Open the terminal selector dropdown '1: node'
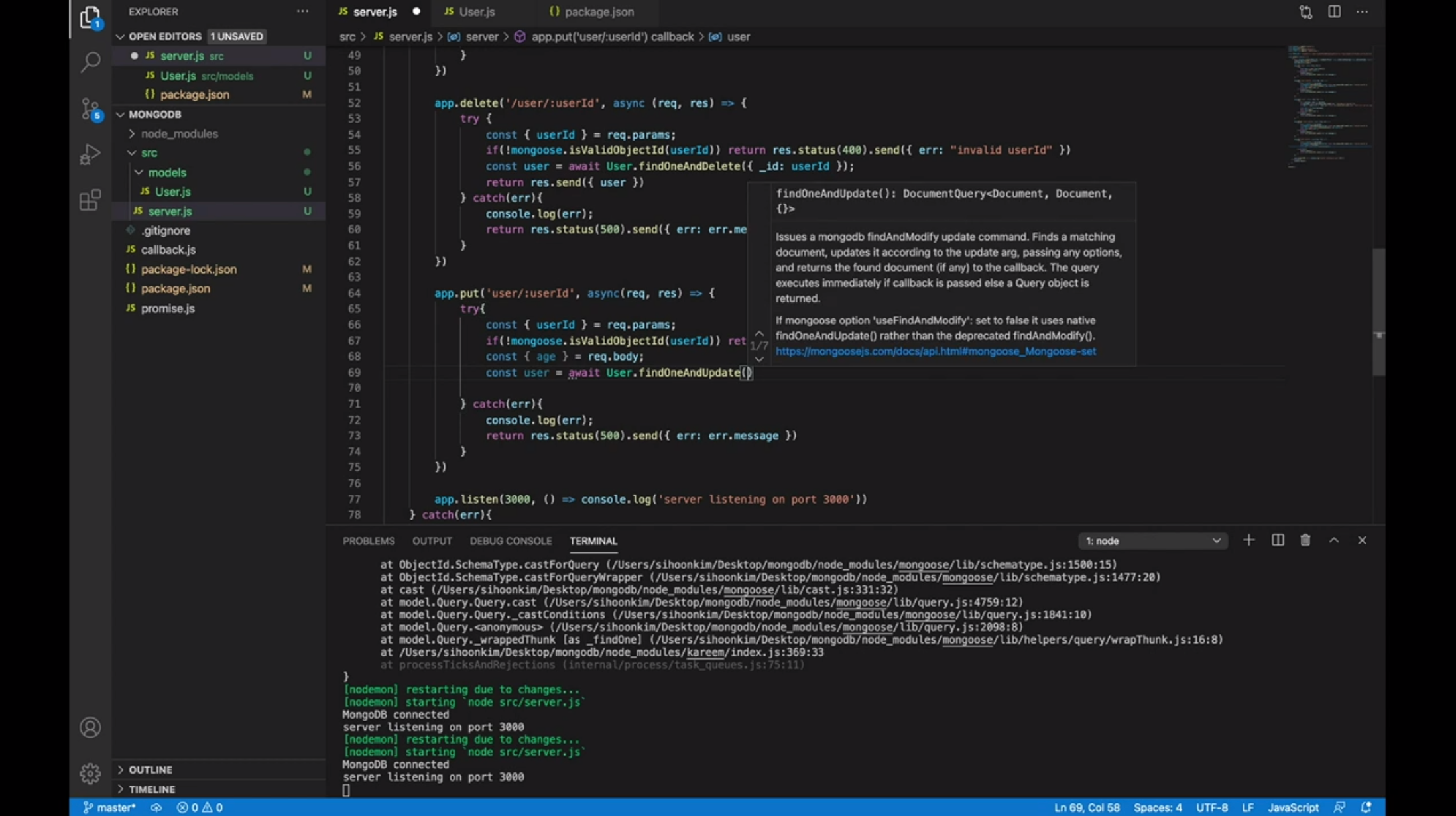 [x=1152, y=541]
